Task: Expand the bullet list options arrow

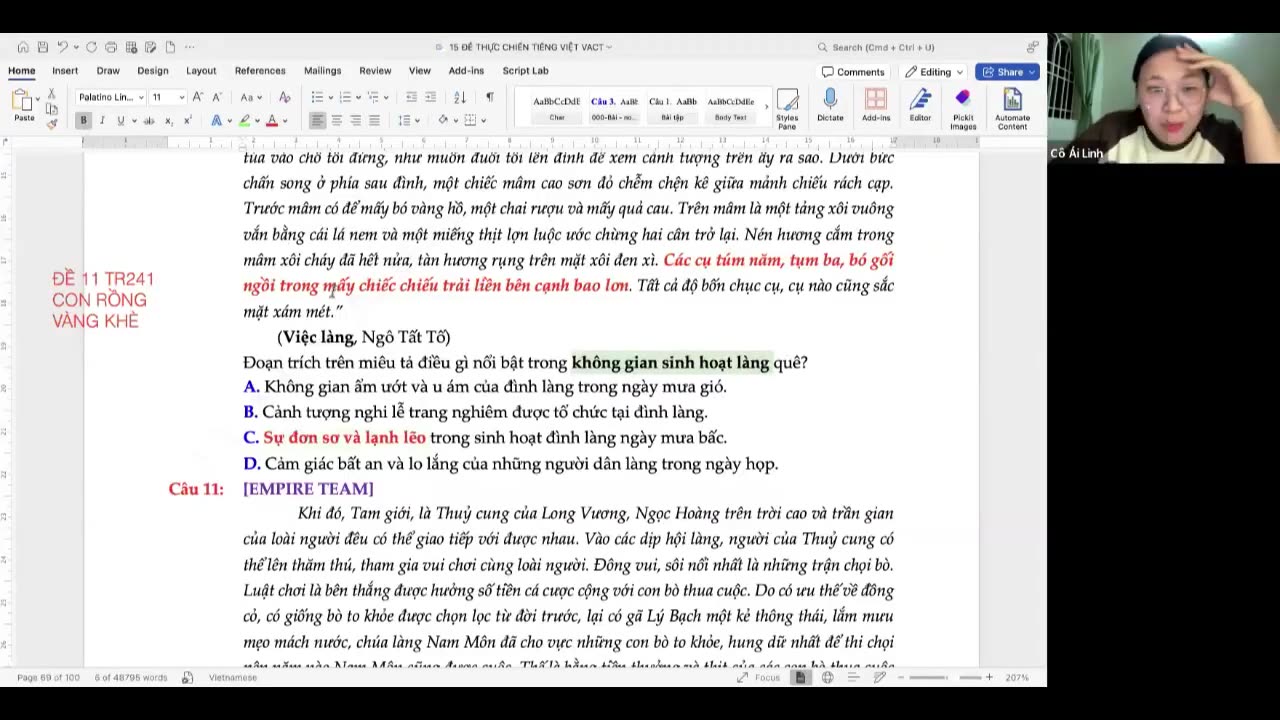Action: 329,97
